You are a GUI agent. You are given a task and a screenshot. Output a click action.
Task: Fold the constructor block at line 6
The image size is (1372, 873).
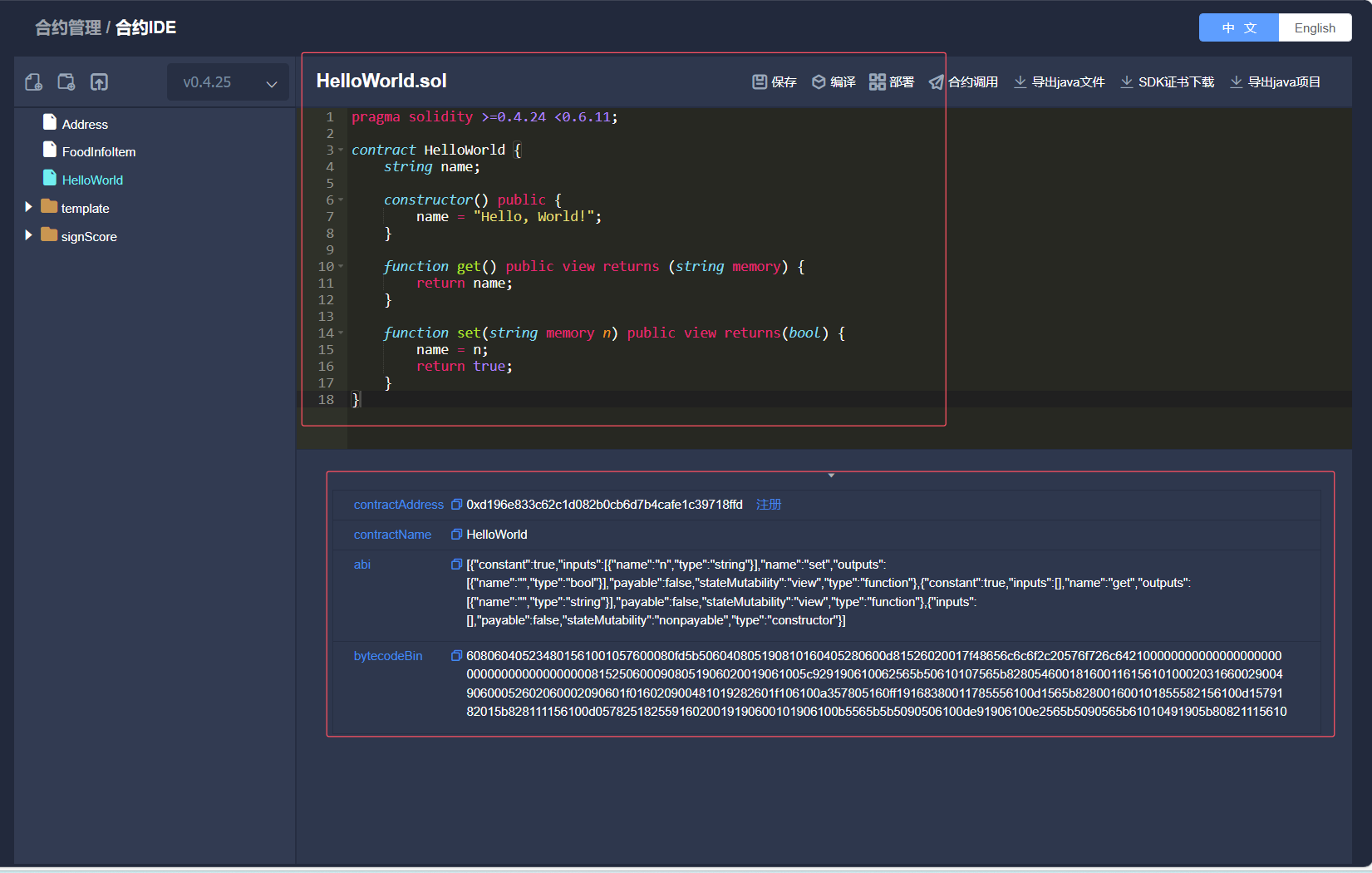coord(341,200)
